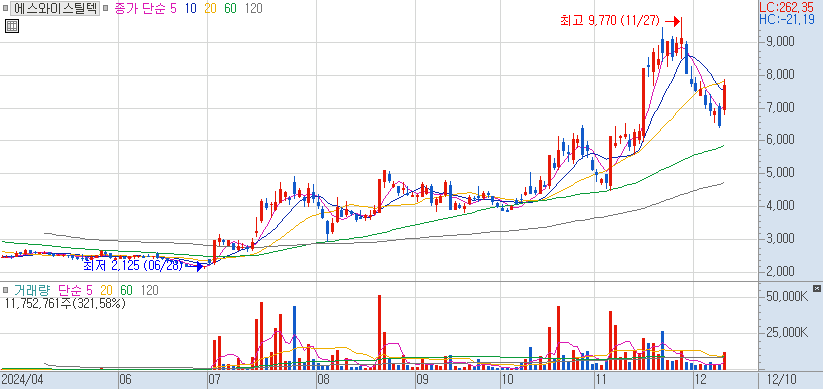Image resolution: width=823 pixels, height=389 pixels.
Task: Click the 2,000 price axis label
Action: [x=779, y=272]
